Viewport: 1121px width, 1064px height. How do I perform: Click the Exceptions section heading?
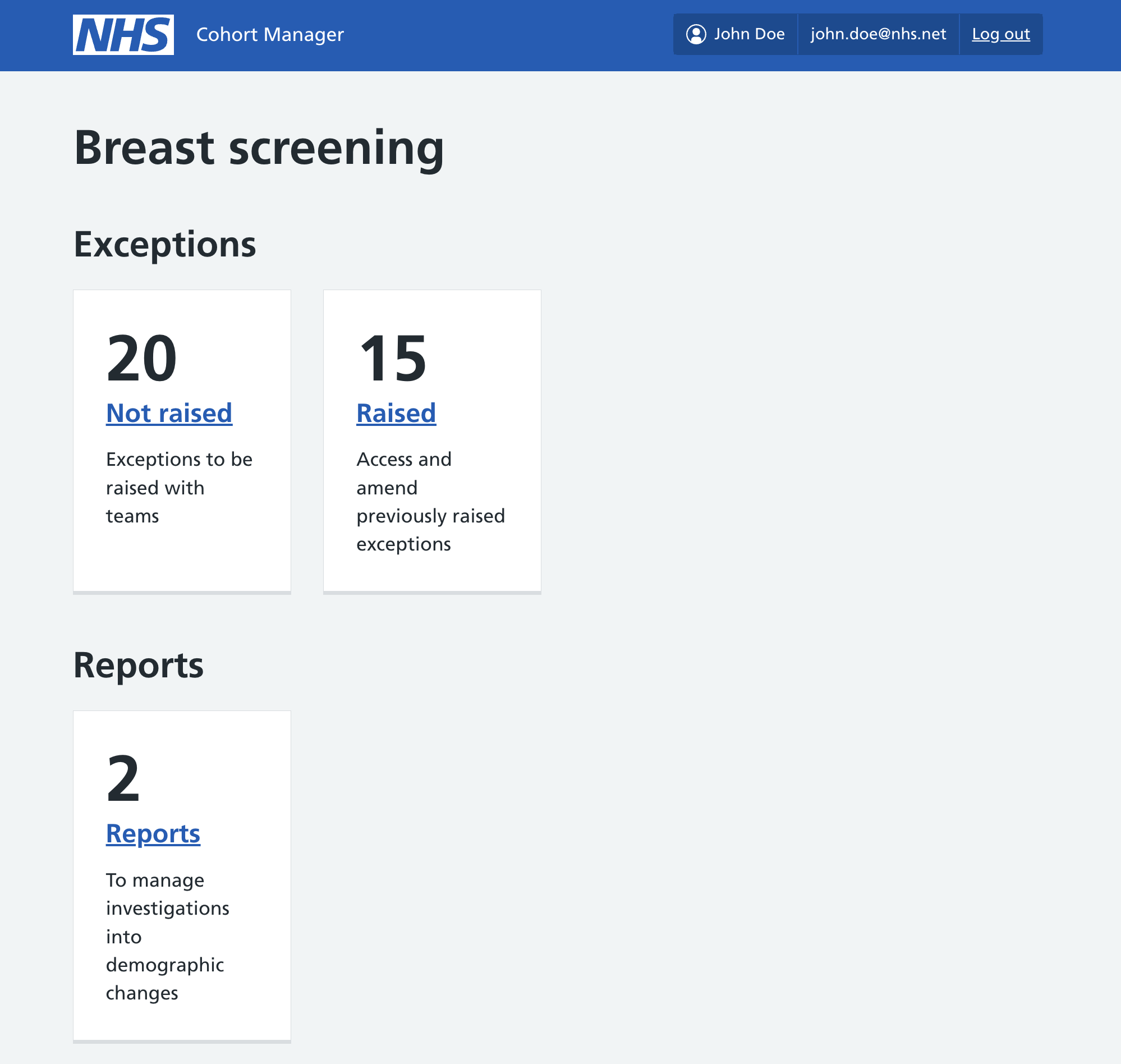(165, 245)
